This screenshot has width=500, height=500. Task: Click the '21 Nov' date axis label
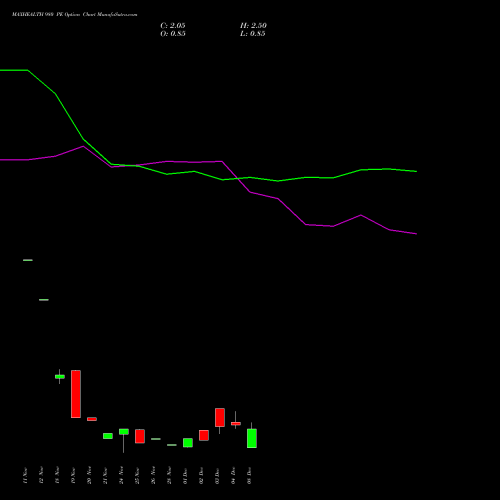click(105, 475)
